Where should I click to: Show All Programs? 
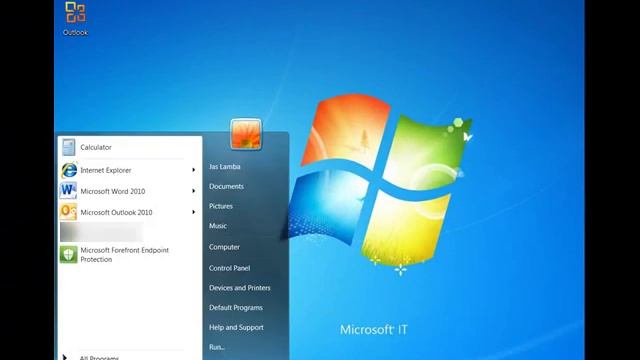click(99, 358)
